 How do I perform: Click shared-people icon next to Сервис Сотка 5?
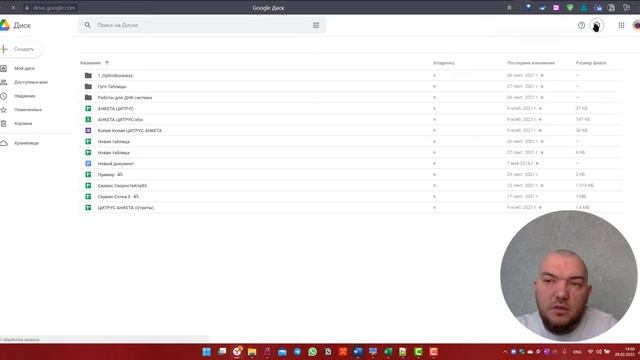click(x=136, y=196)
